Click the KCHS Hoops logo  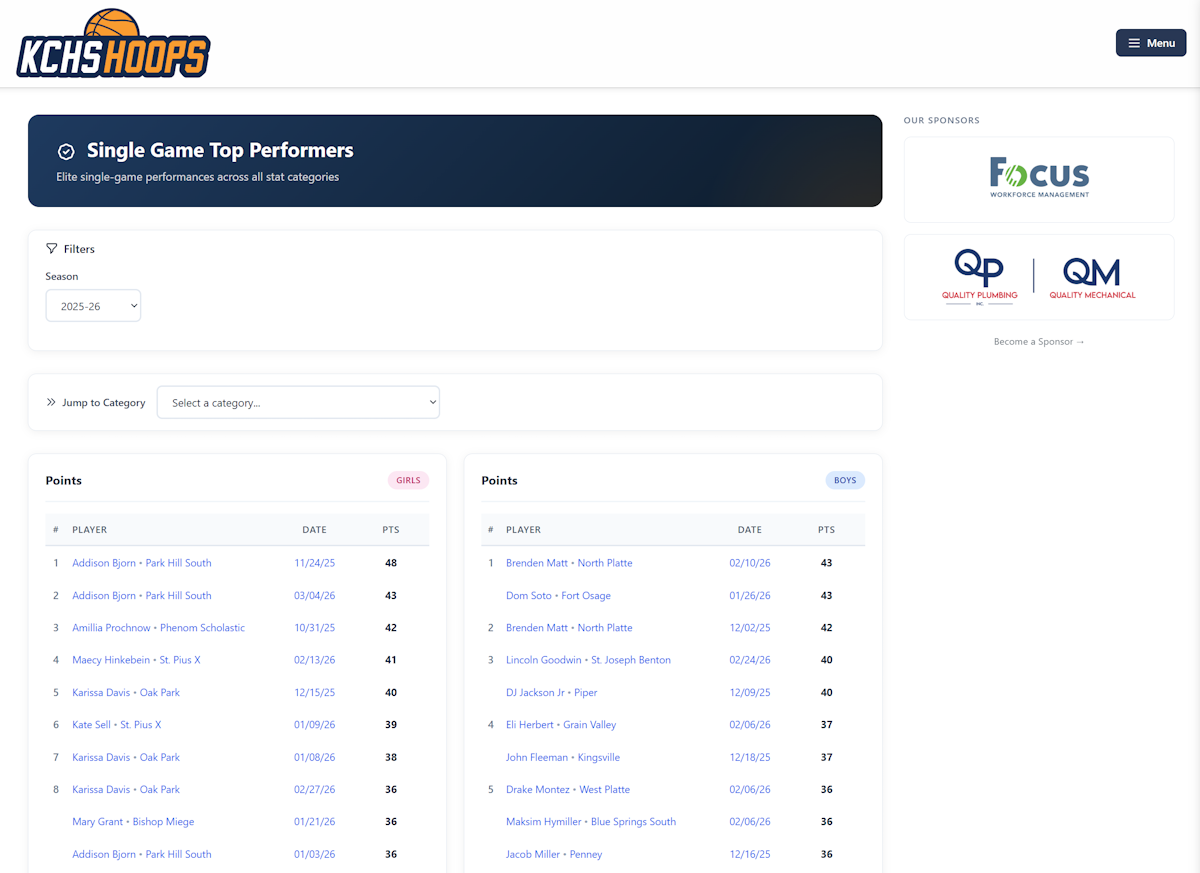113,44
